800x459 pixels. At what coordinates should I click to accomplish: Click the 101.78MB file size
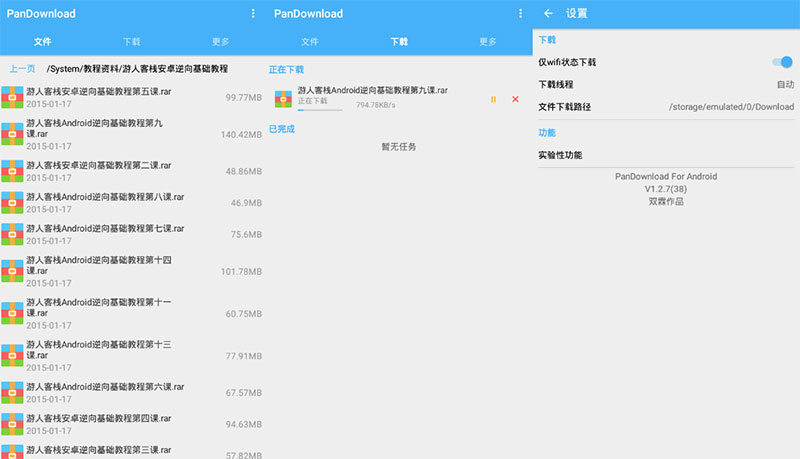[x=241, y=272]
